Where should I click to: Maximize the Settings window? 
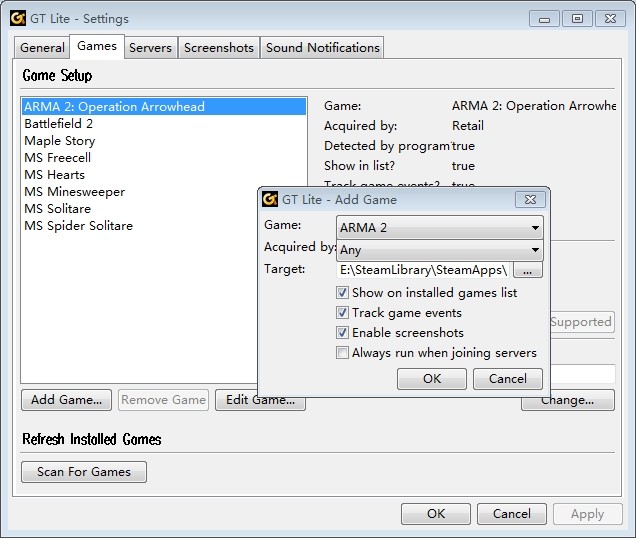coord(577,19)
